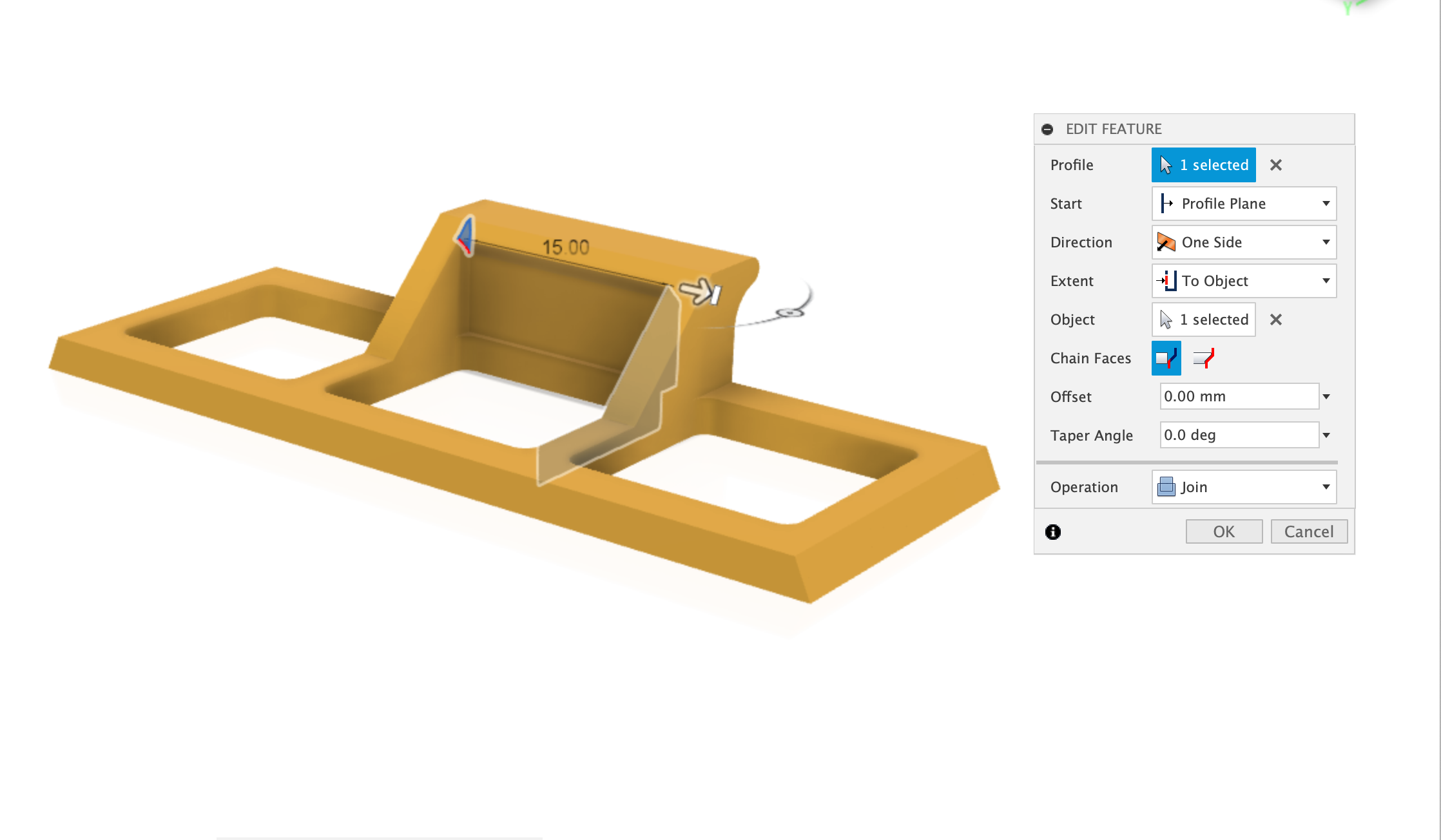Click the extrude distance arrow manipulator
Image resolution: width=1441 pixels, height=840 pixels.
pyautogui.click(x=701, y=292)
